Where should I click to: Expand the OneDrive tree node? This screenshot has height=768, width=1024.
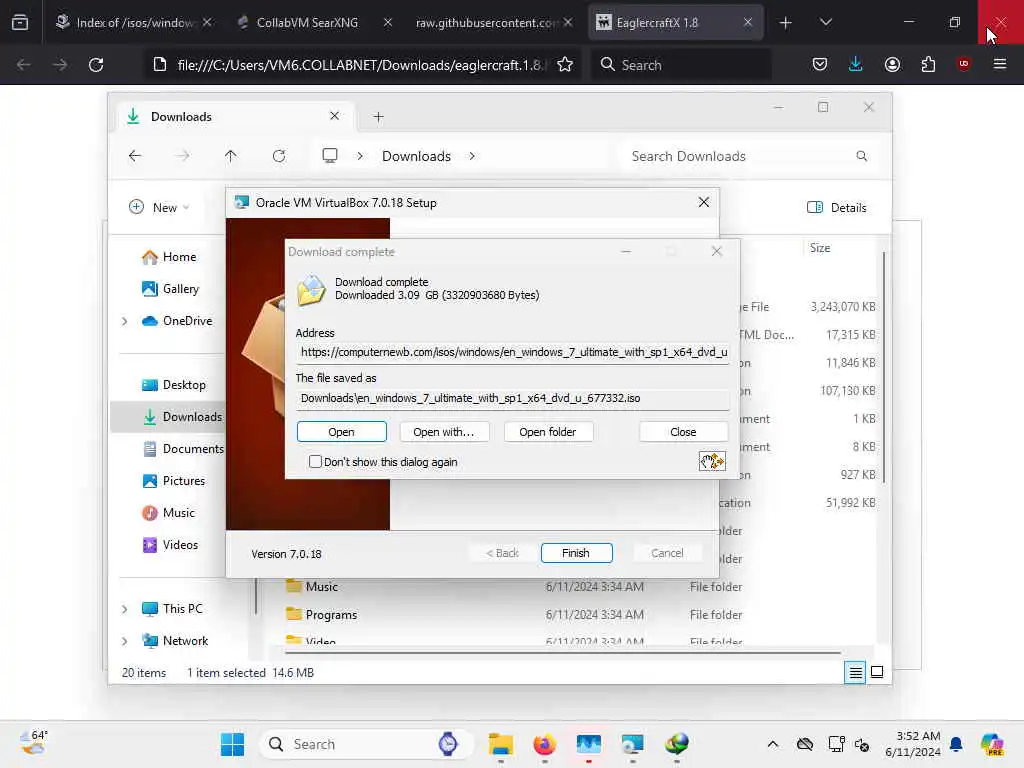pos(125,321)
